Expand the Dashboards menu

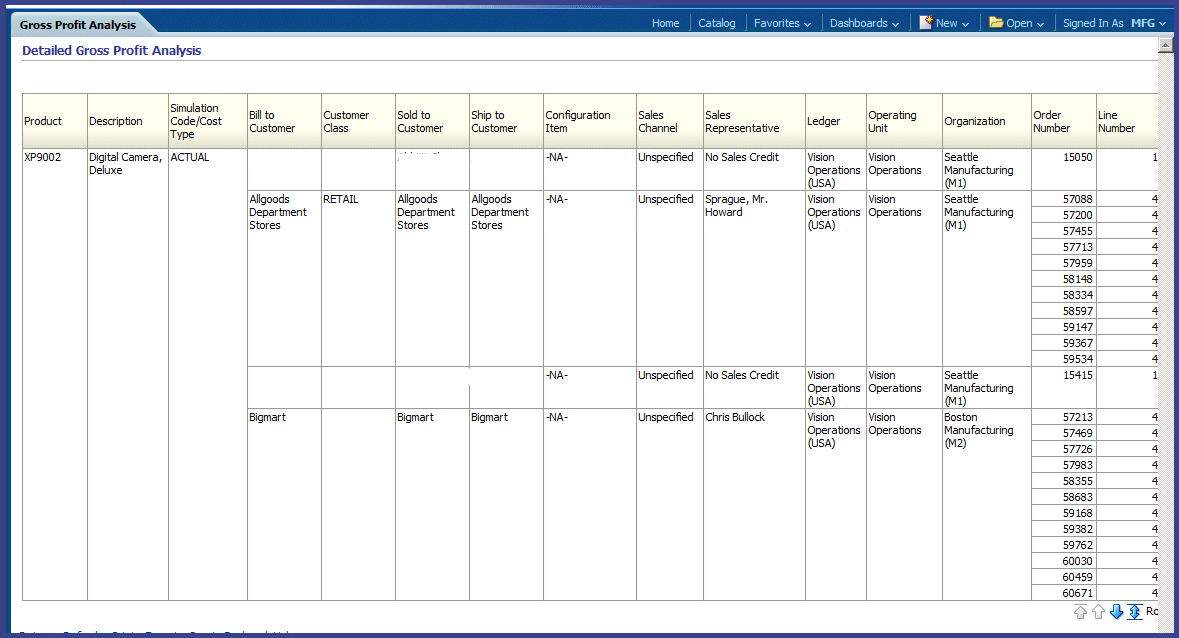click(x=864, y=23)
